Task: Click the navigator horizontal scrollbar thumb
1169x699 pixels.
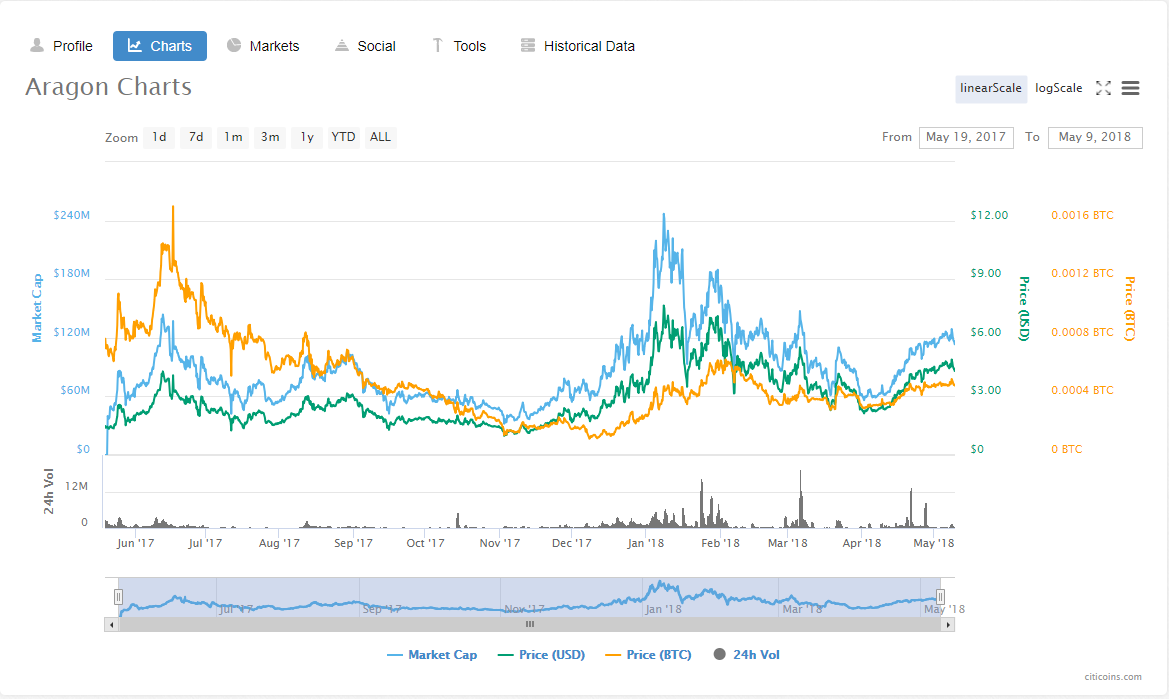Action: click(x=530, y=624)
